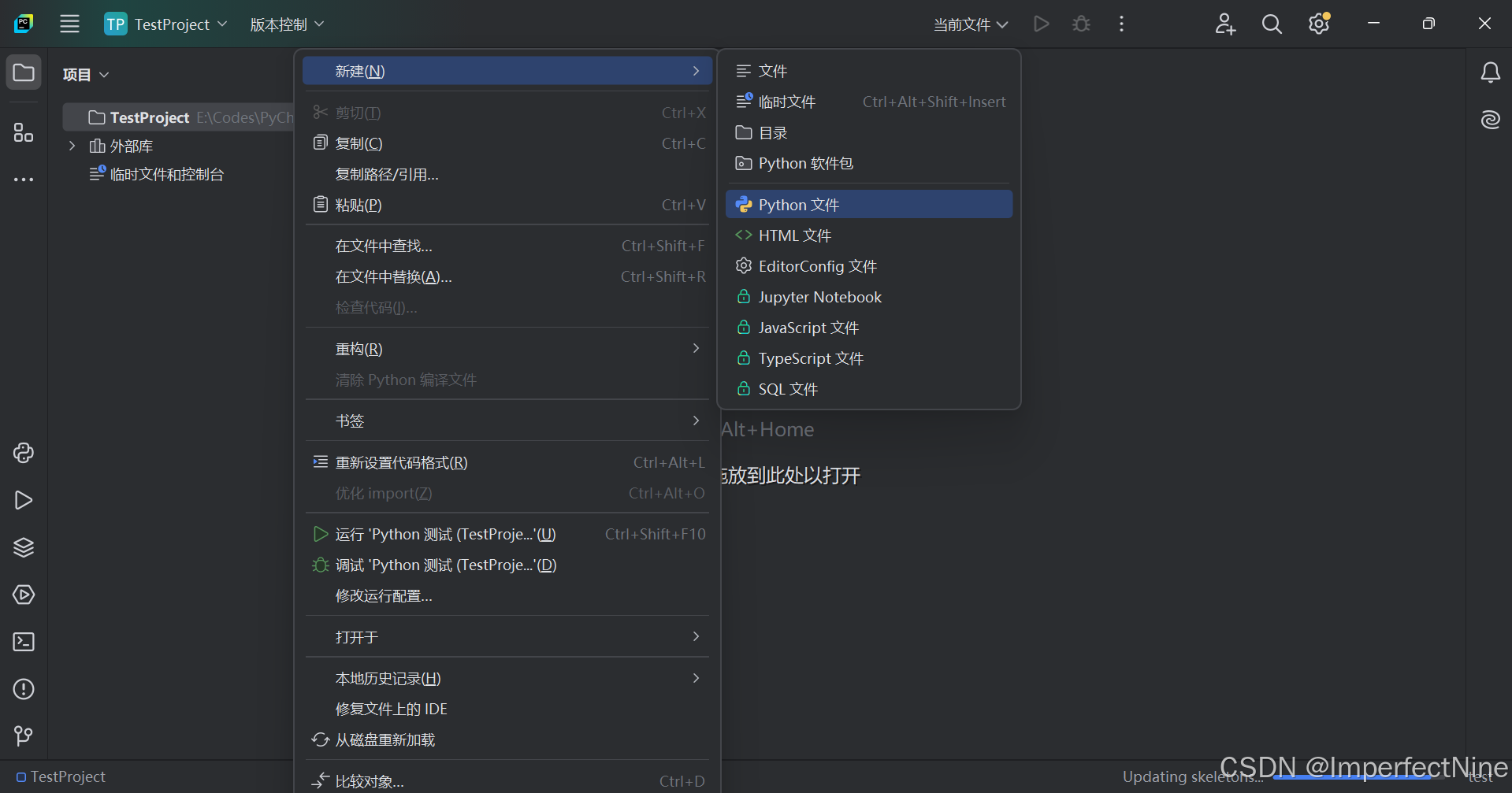The width and height of the screenshot is (1512, 793).
Task: Select 修复文件上的 IDE menu entry
Action: click(x=507, y=709)
